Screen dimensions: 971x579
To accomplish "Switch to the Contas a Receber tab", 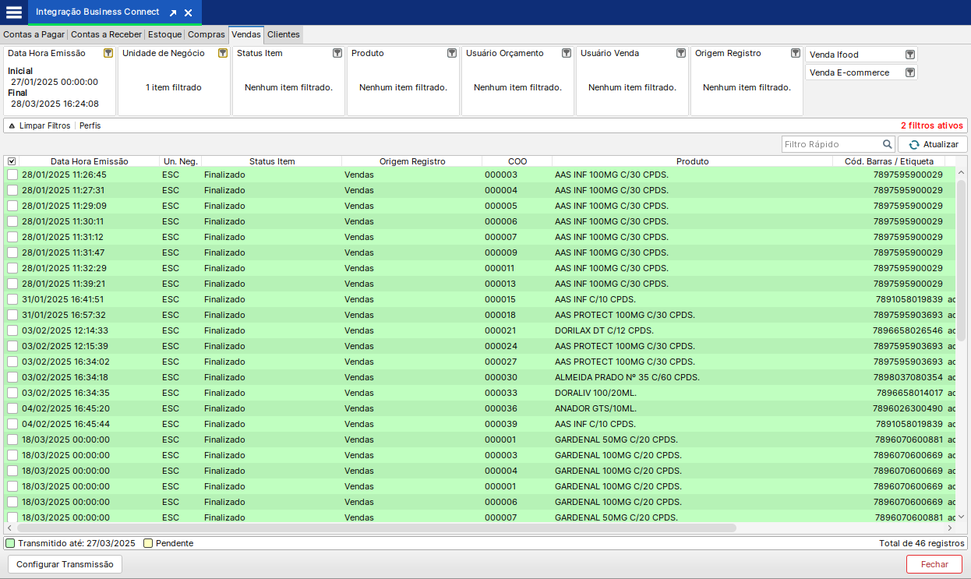I will click(106, 35).
